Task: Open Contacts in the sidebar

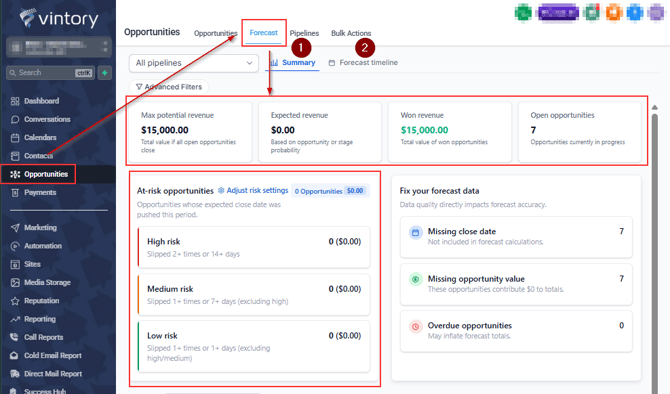Action: click(32, 156)
